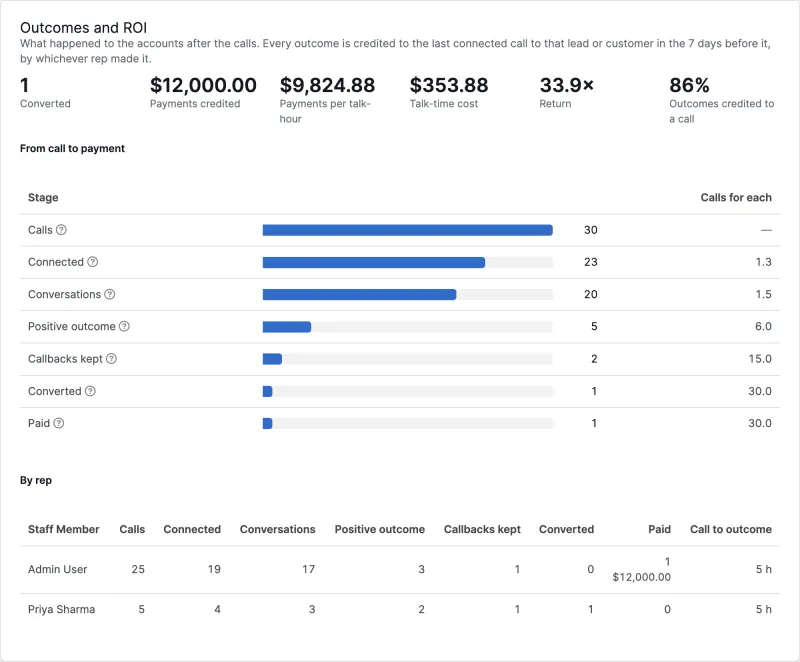Click the Call to outcome column header
The height and width of the screenshot is (662, 800).
(731, 529)
